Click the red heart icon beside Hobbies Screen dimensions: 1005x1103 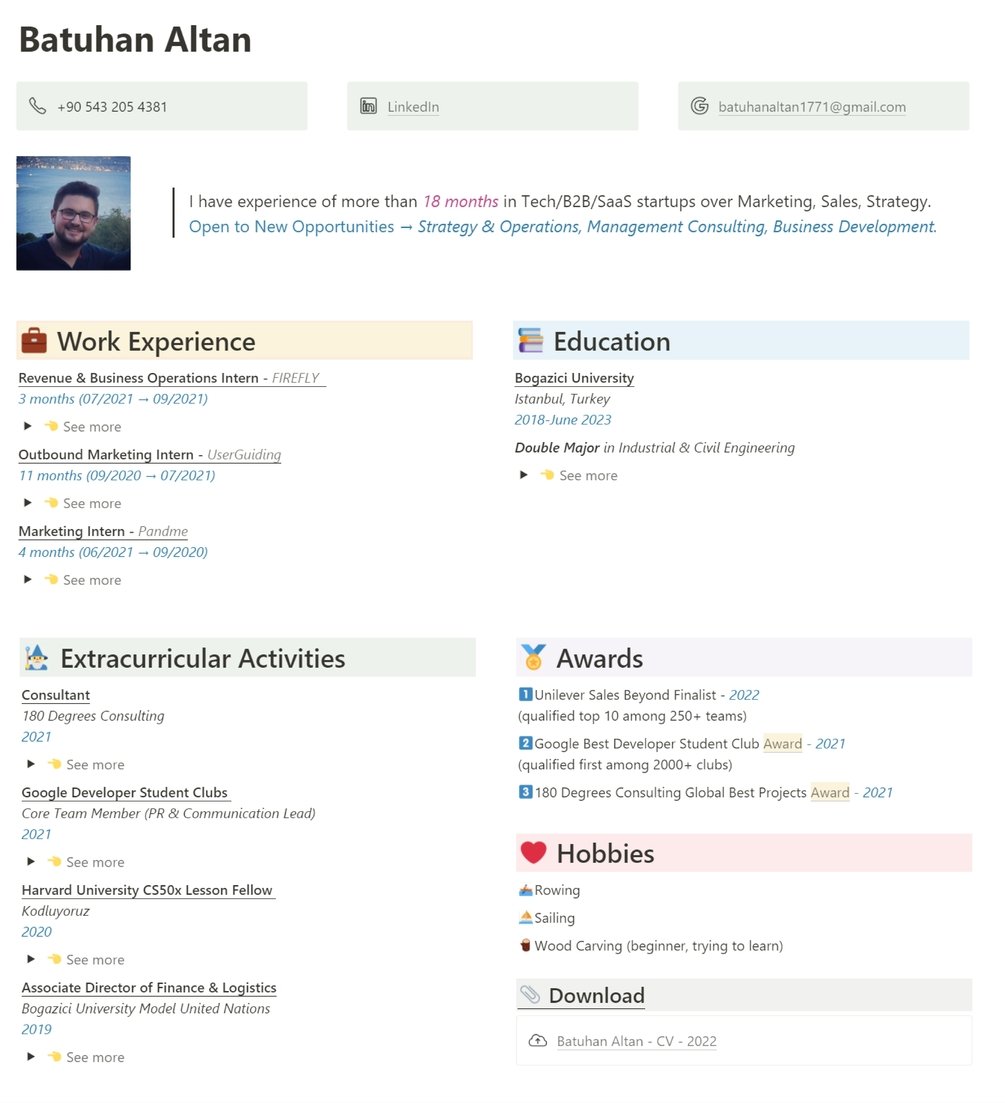pyautogui.click(x=534, y=853)
